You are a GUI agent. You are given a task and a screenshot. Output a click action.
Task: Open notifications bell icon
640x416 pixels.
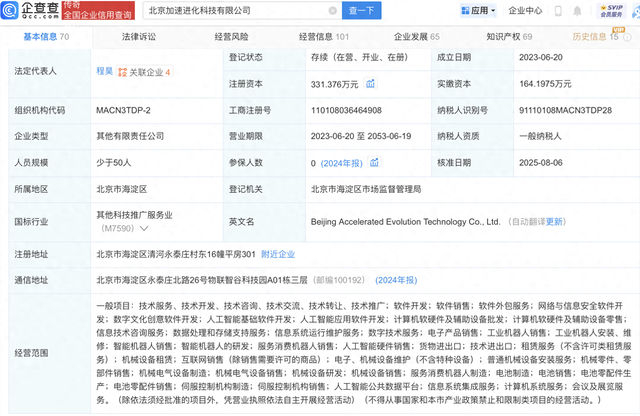577,11
